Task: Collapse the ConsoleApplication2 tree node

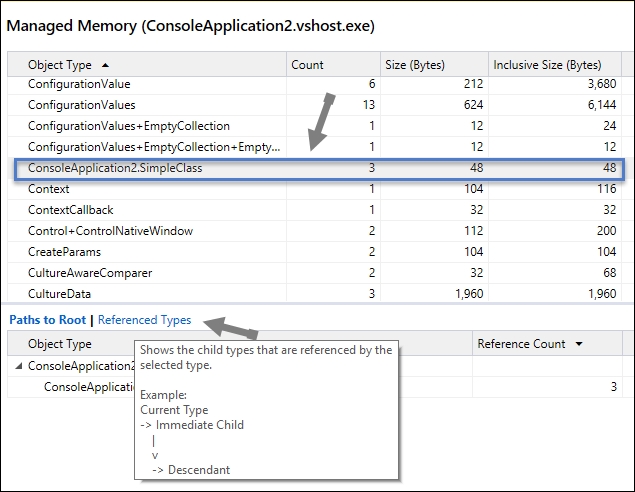Action: pyautogui.click(x=18, y=366)
